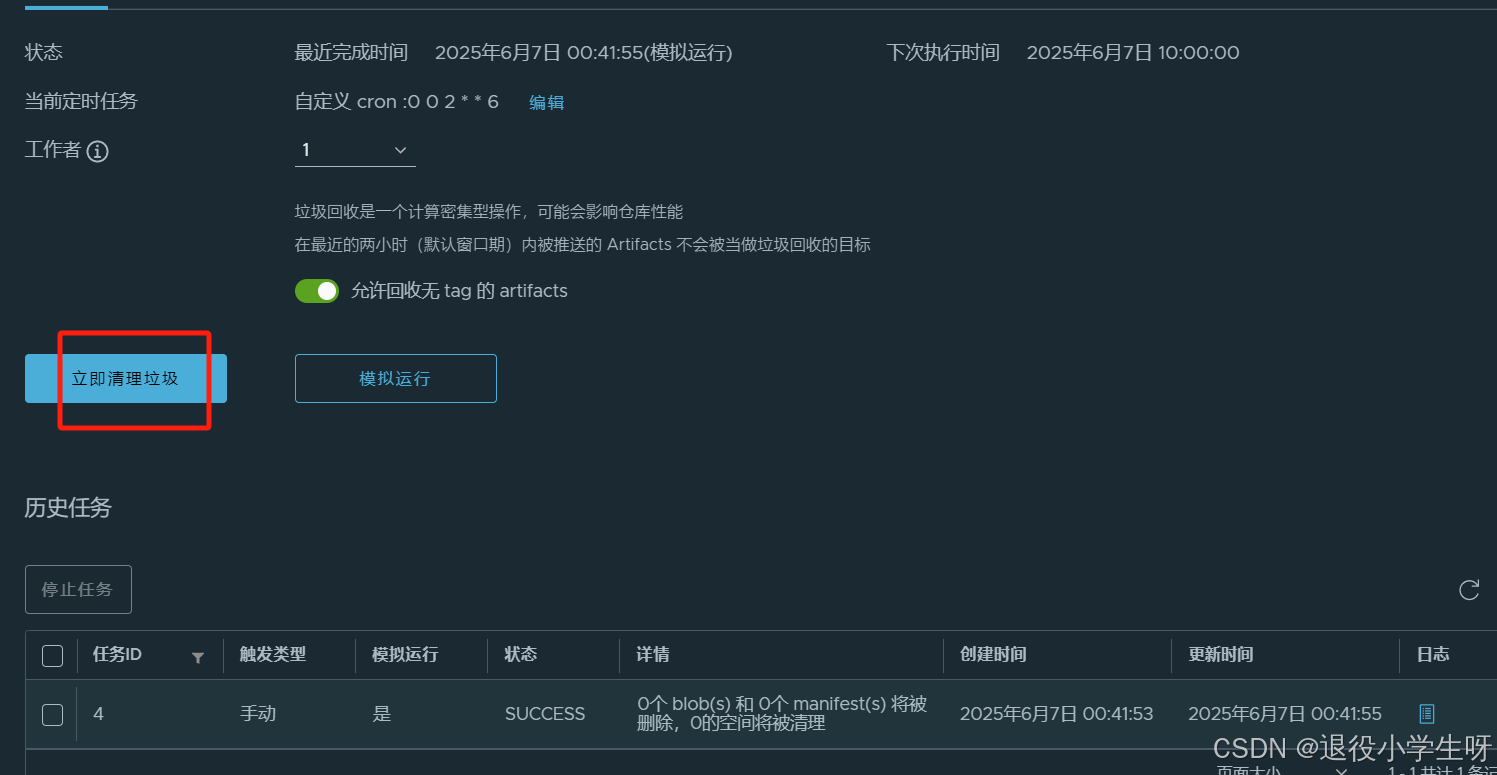Switch to the active garbage collection tab
The image size is (1497, 775).
[65, 5]
